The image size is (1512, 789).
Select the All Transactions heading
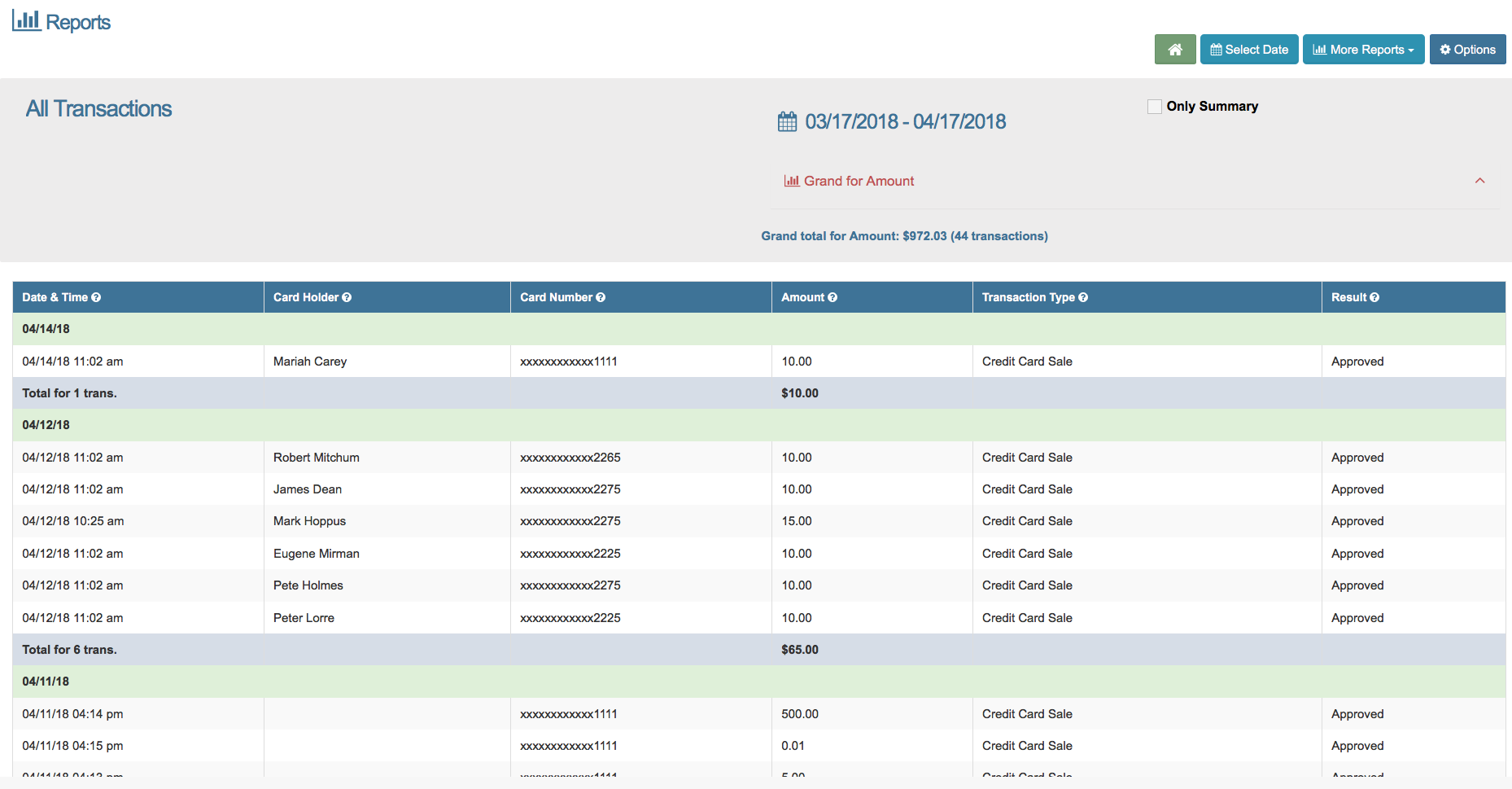(98, 108)
